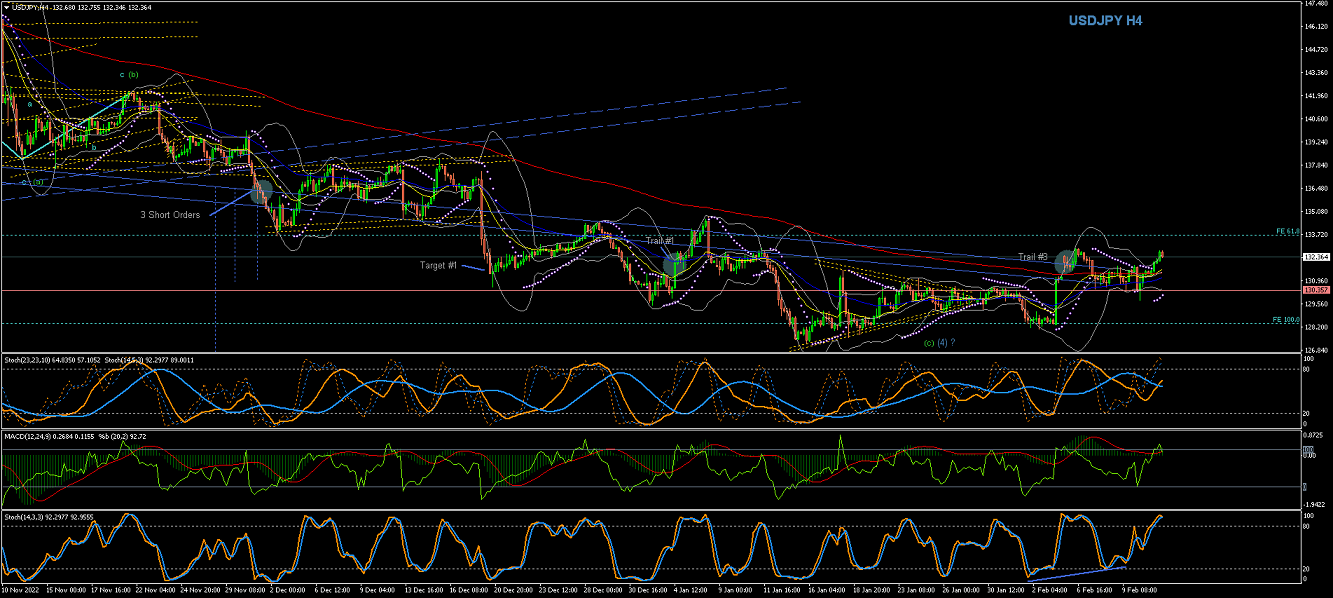Click the blue arrow next to Target #1

point(474,267)
